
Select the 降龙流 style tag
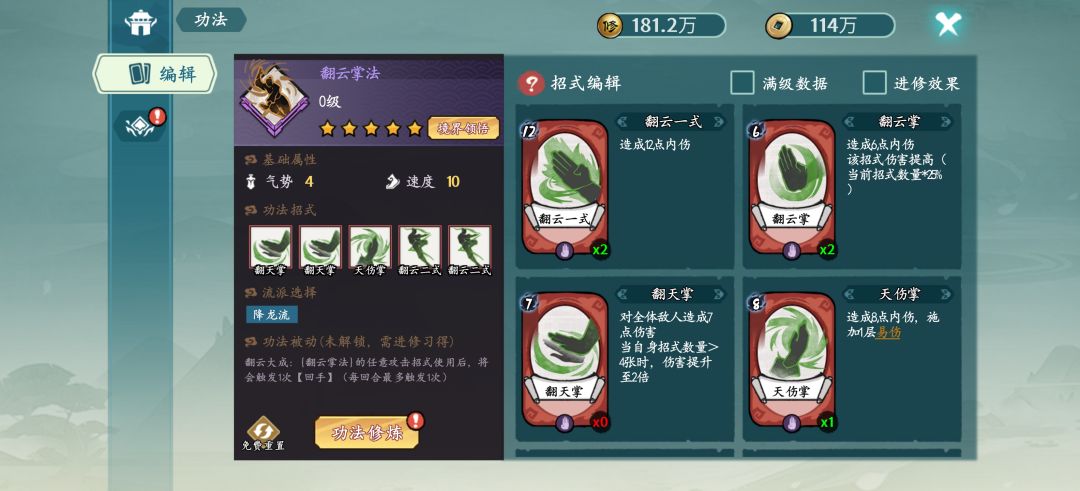272,315
